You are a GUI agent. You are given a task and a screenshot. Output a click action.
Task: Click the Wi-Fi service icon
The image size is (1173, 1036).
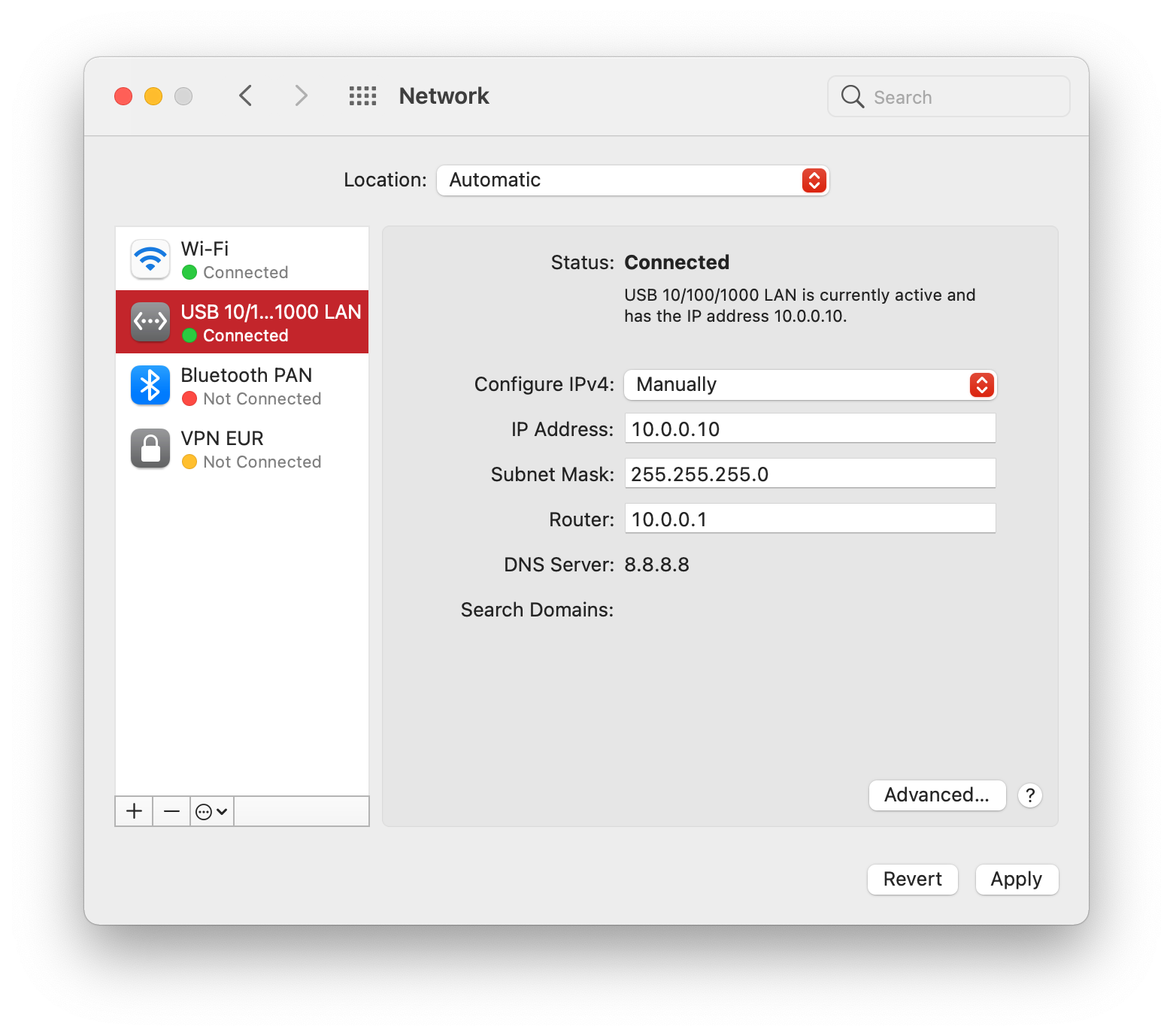pos(150,259)
